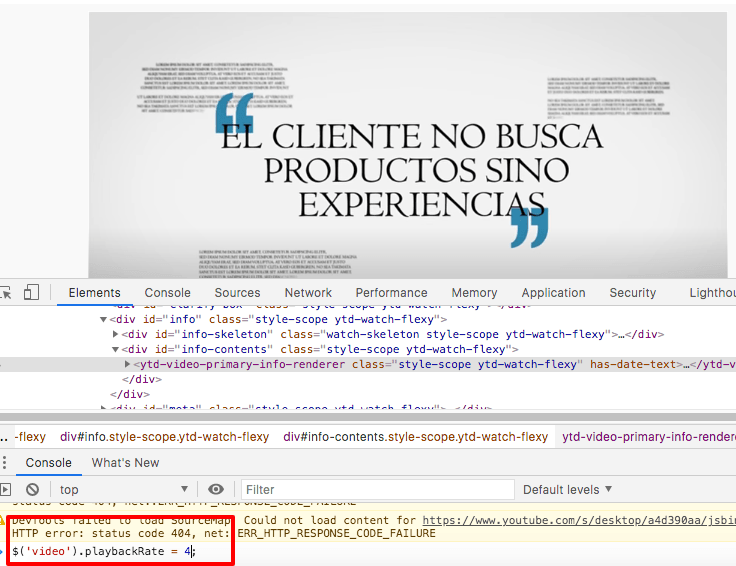The width and height of the screenshot is (736, 566).
Task: Click the console Filter input field
Action: click(378, 489)
